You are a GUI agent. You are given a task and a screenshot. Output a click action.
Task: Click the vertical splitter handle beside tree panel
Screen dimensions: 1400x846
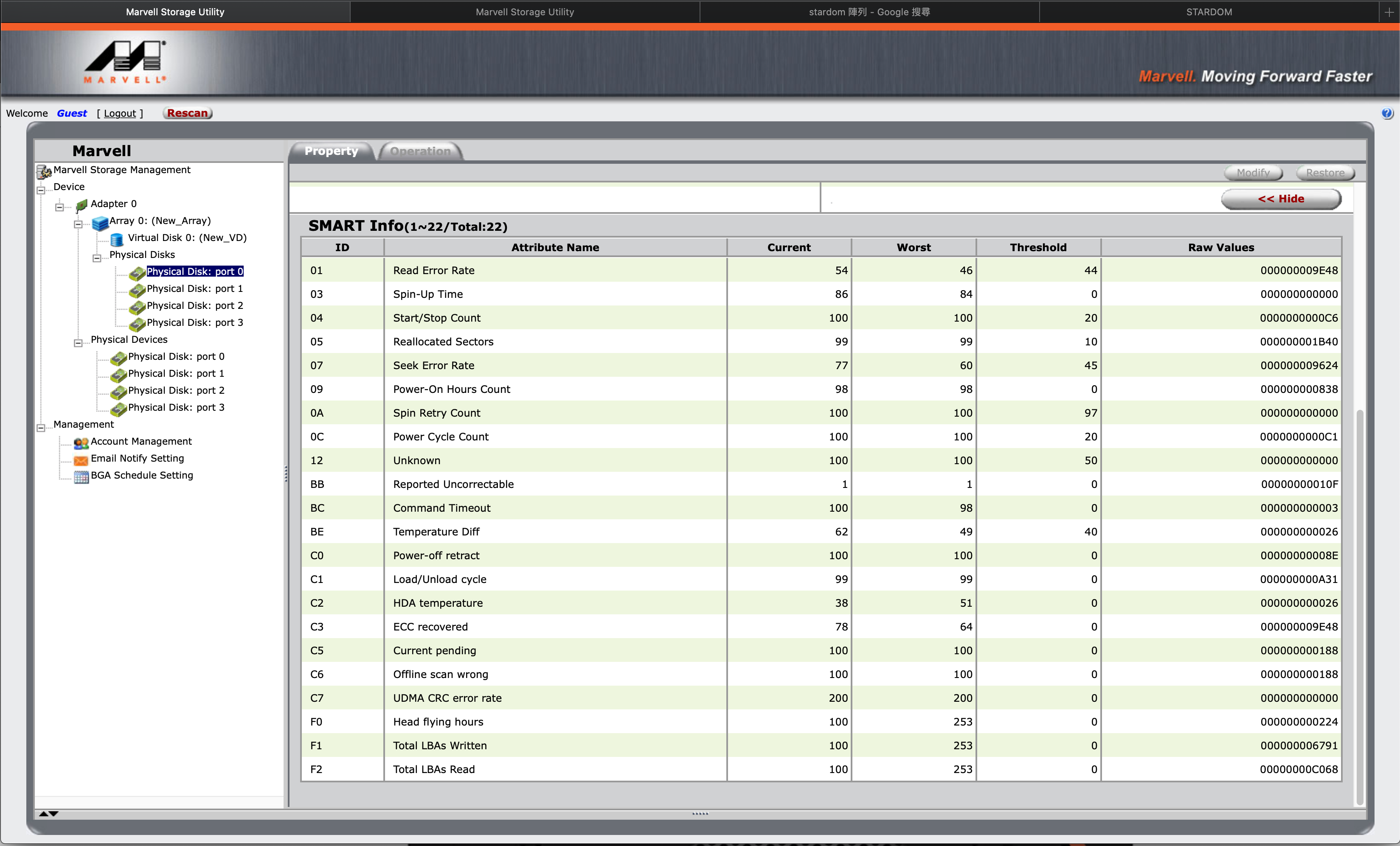click(x=286, y=473)
